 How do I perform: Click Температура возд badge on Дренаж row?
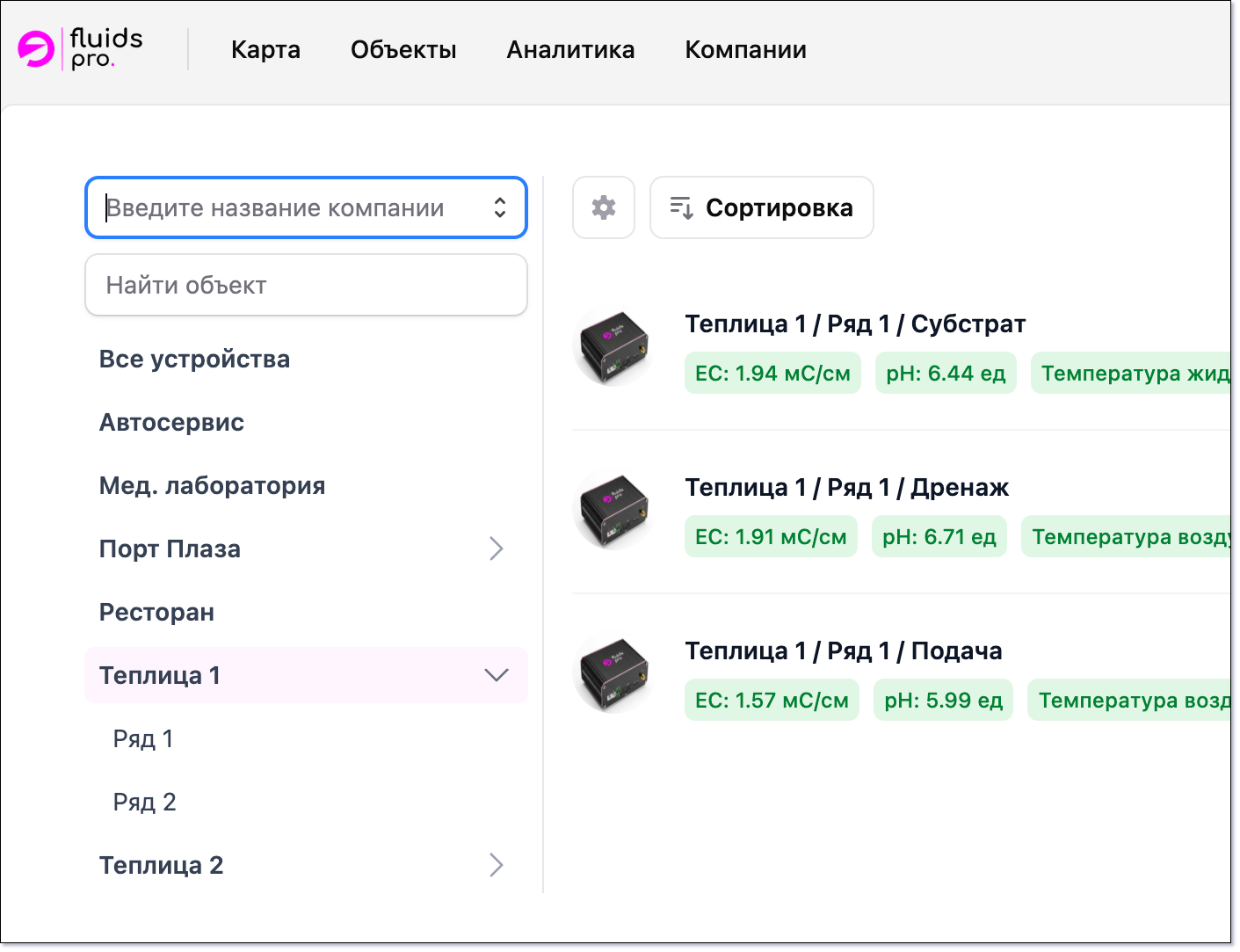tap(1127, 537)
